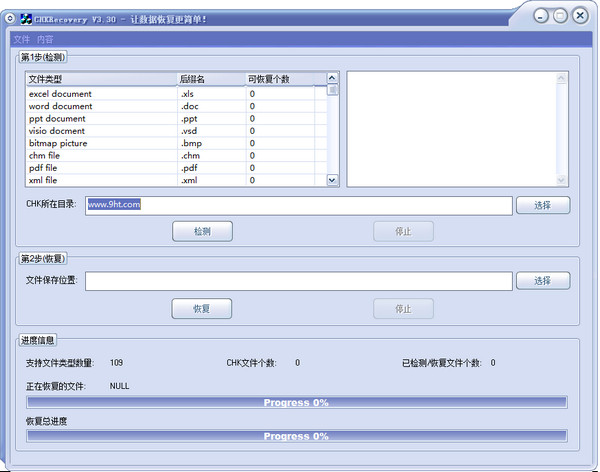Click the file type list scroll-up arrow
The height and width of the screenshot is (472, 600).
[x=332, y=78]
